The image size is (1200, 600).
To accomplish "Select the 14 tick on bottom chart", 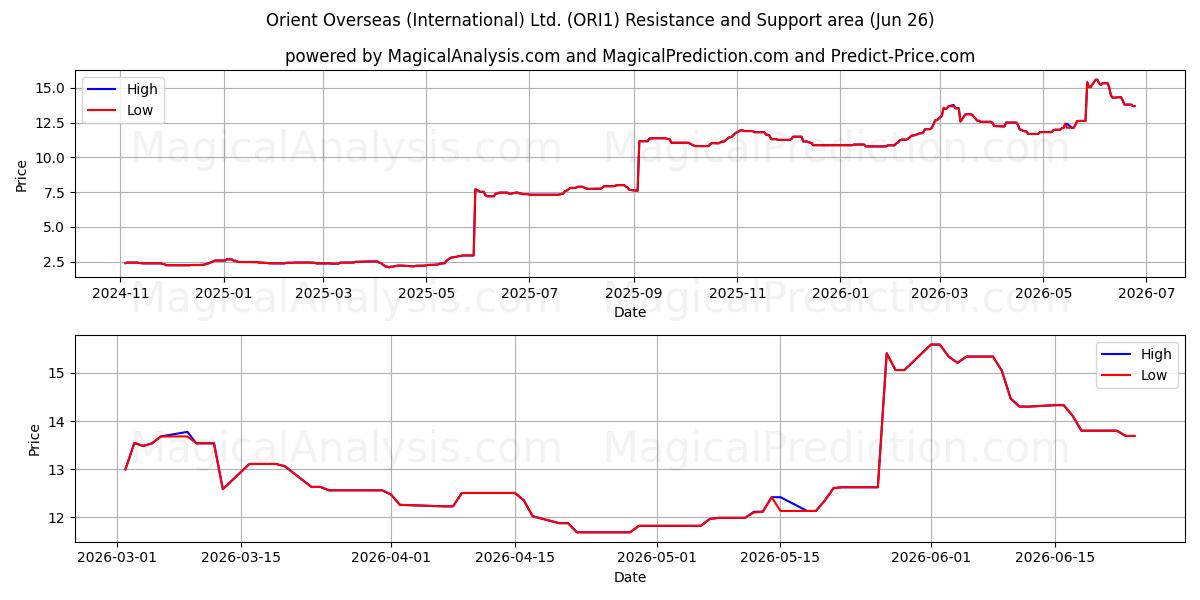I will (x=59, y=421).
